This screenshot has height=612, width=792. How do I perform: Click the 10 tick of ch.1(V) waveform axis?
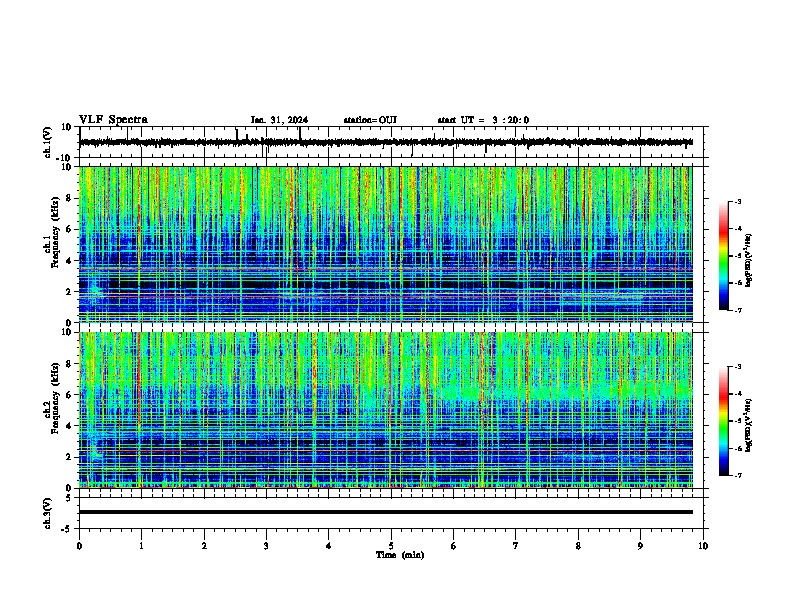pos(67,127)
